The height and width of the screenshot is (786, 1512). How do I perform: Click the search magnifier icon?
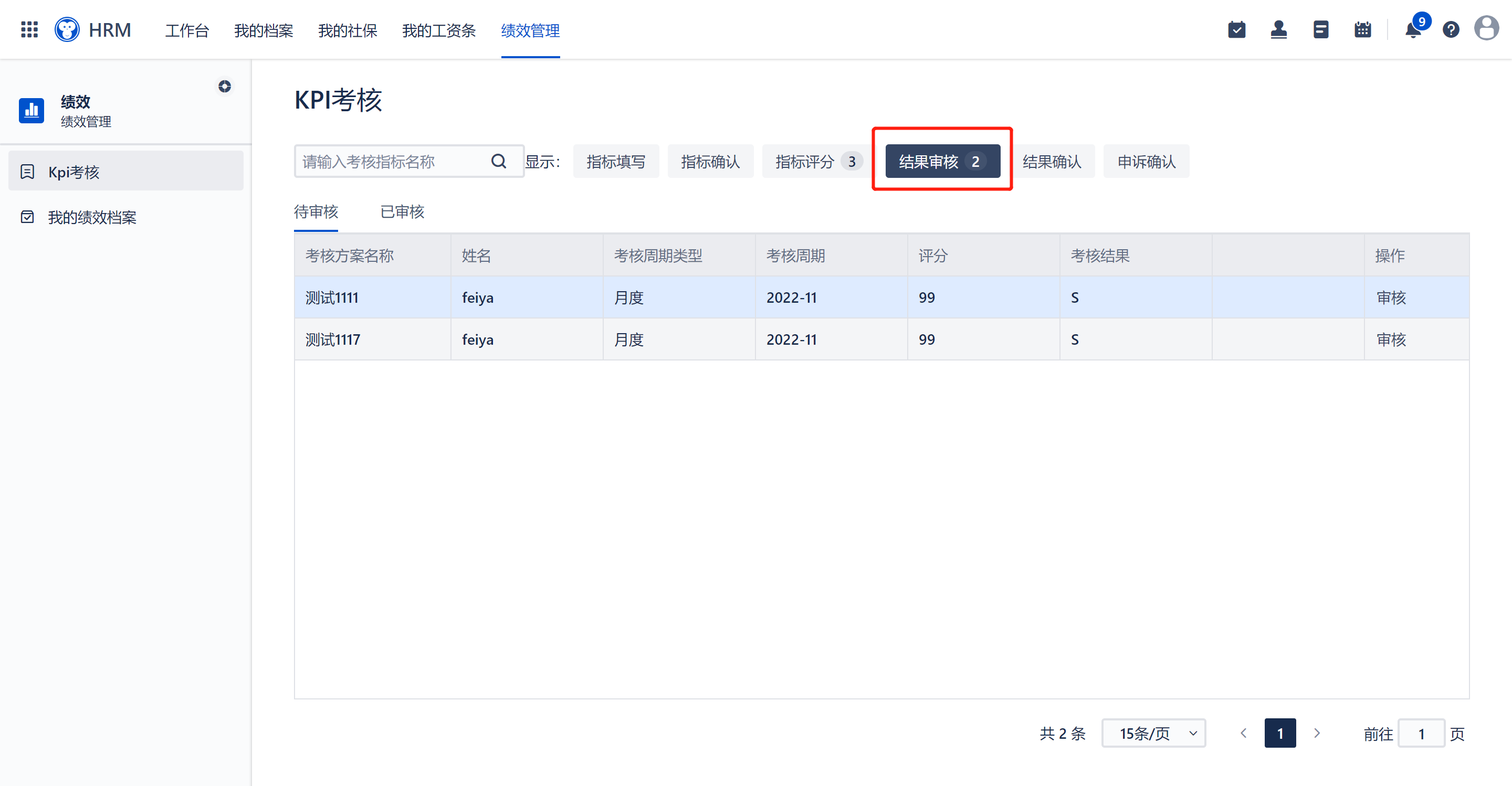[499, 161]
